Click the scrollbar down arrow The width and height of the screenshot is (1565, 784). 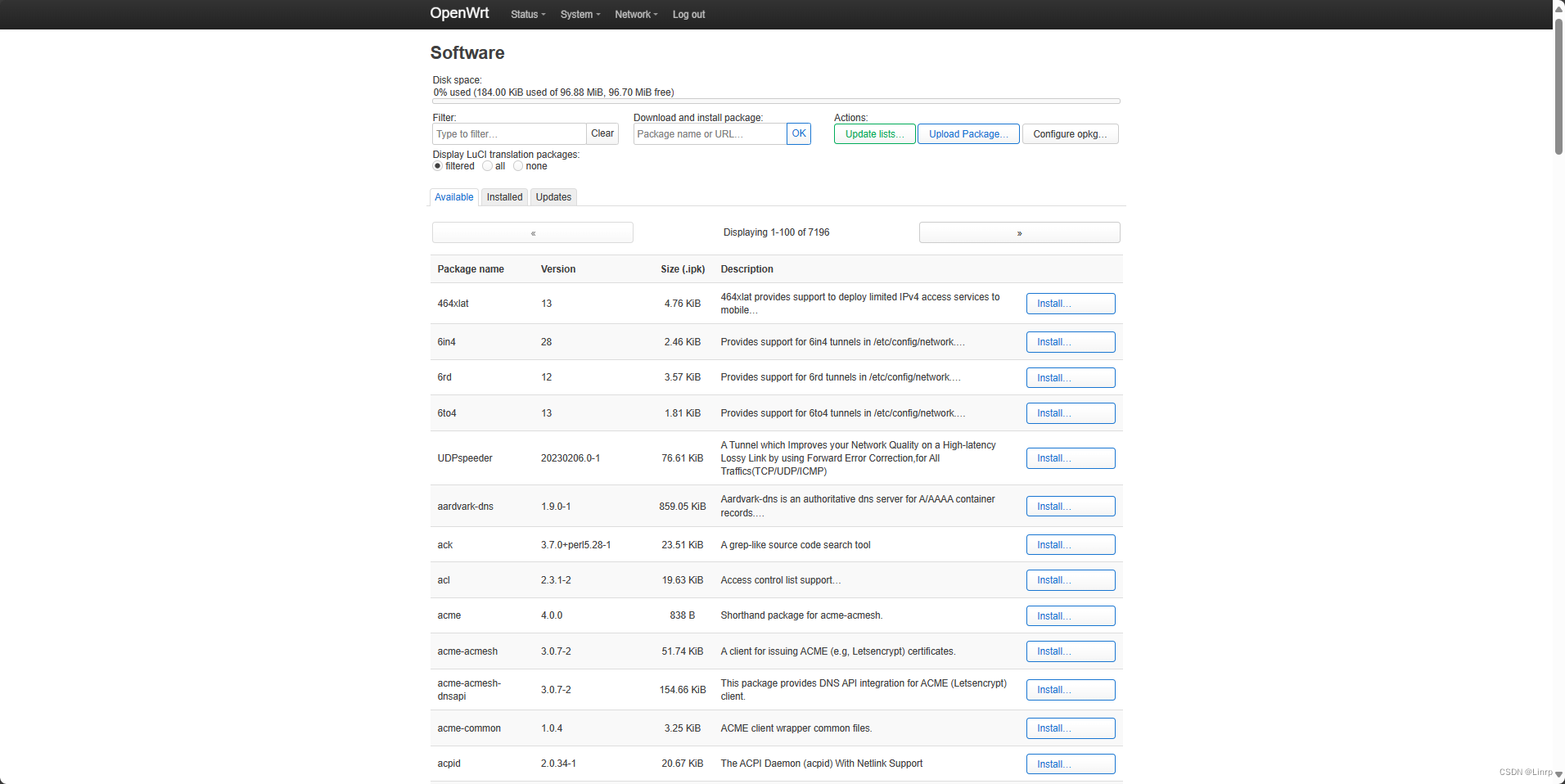coord(1558,774)
